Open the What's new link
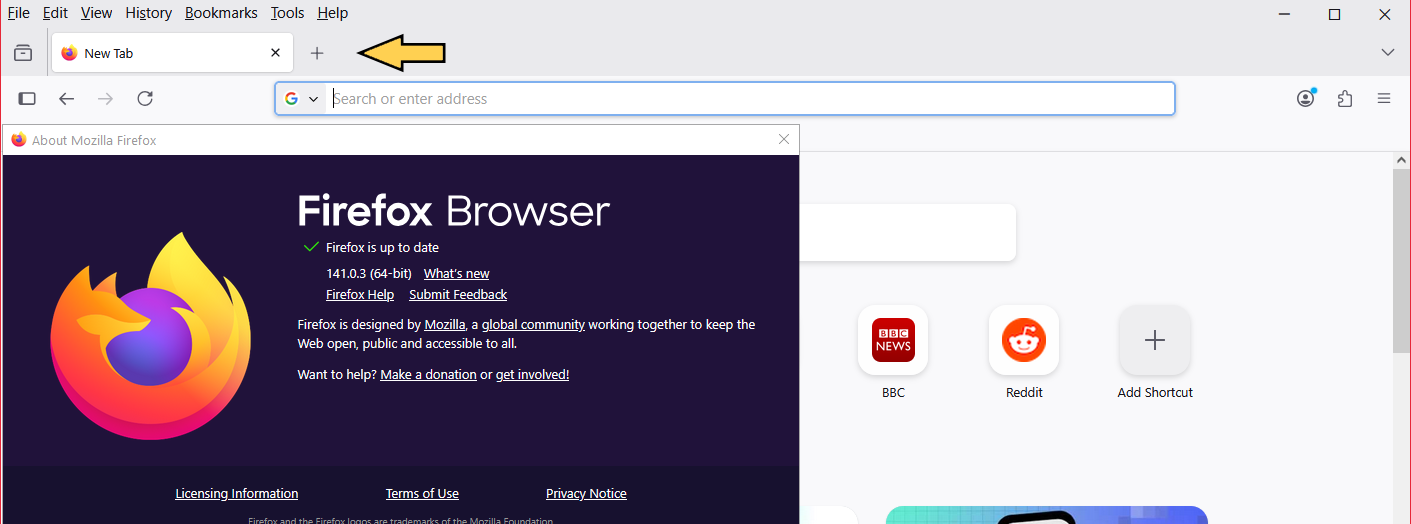Image resolution: width=1411 pixels, height=524 pixels. 456,273
